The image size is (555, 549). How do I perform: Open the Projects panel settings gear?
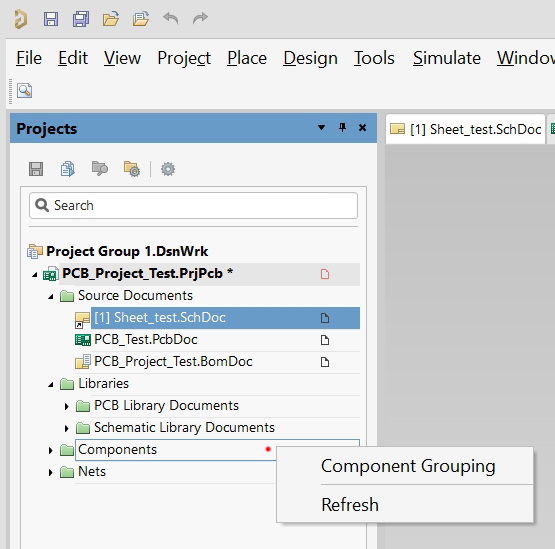click(168, 169)
